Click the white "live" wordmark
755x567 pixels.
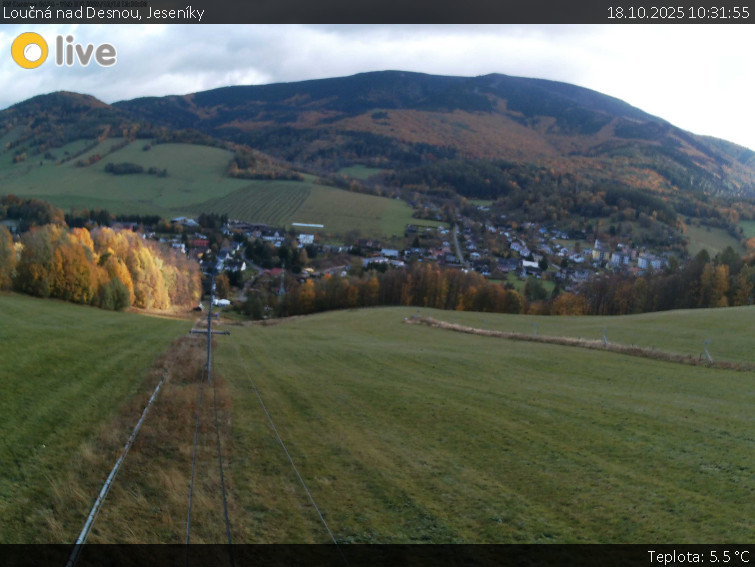point(85,51)
